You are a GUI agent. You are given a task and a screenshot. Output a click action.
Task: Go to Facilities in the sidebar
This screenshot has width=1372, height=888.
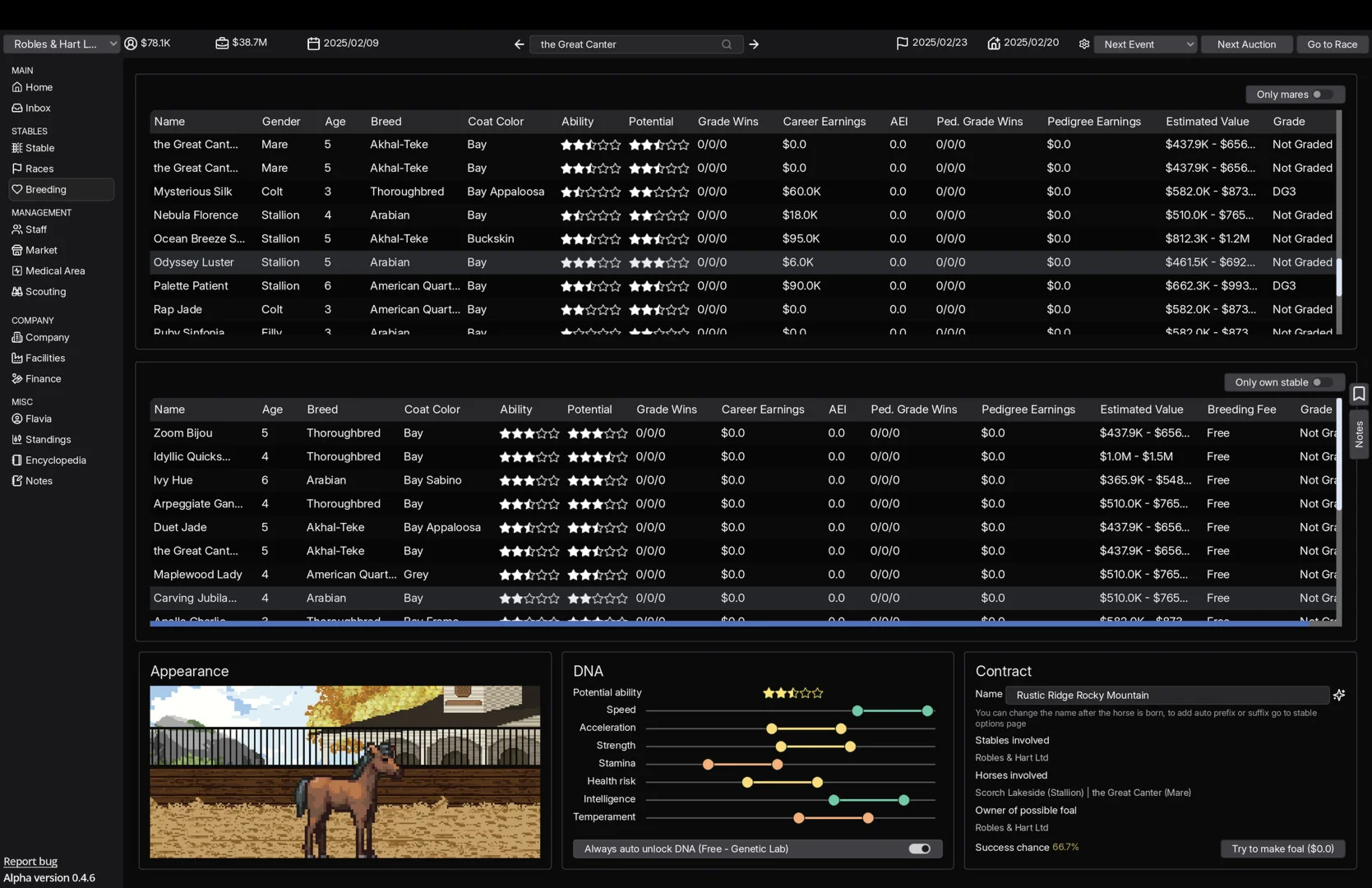click(45, 358)
